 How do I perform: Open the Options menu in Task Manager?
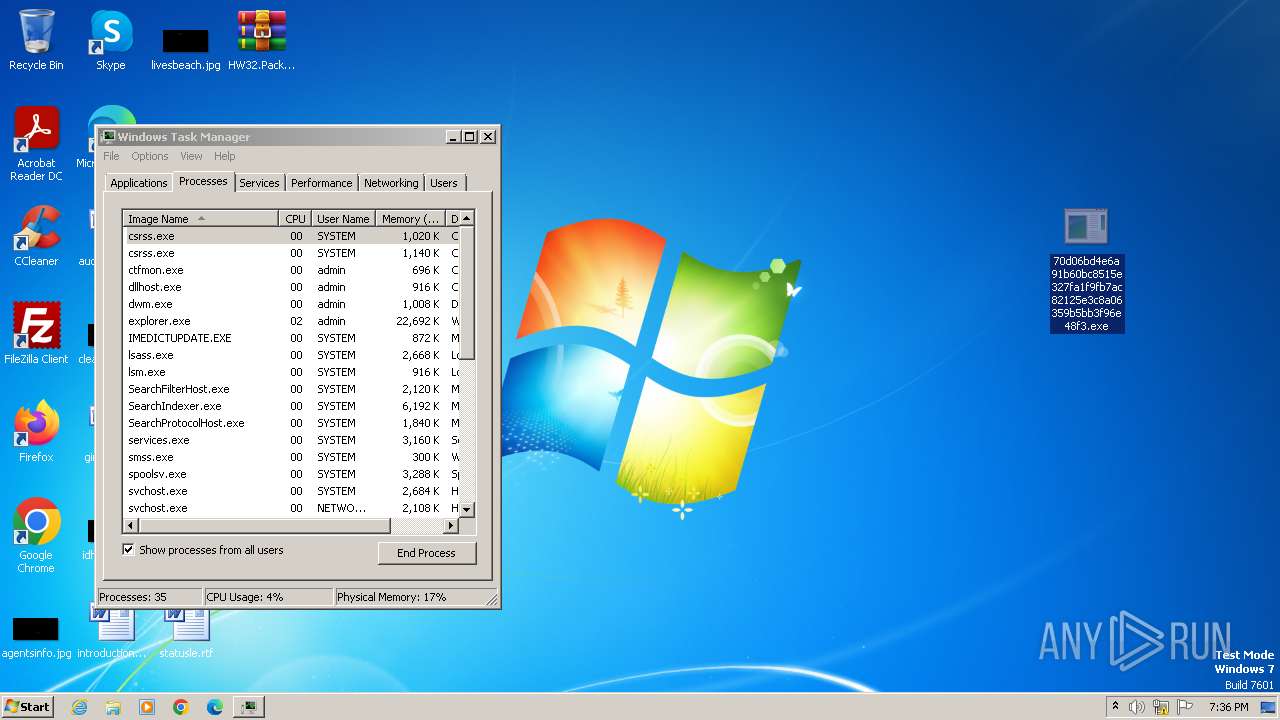150,156
